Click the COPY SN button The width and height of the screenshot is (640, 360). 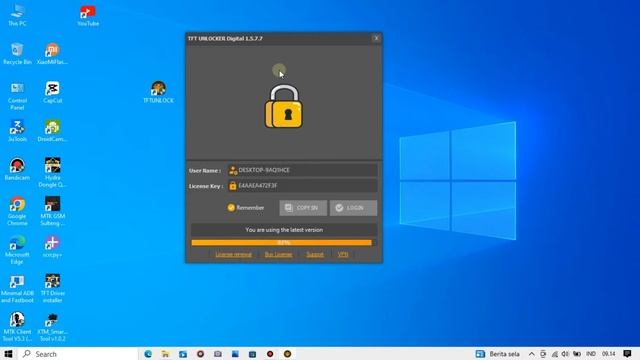[303, 208]
